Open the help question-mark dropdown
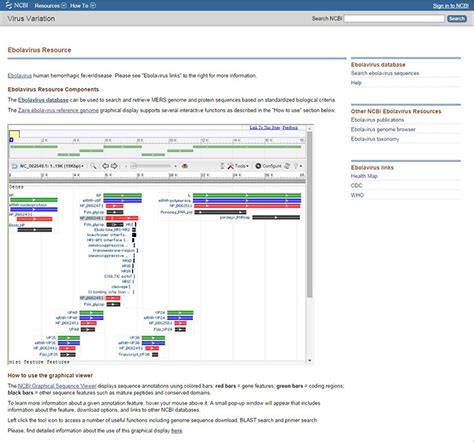The image size is (474, 442). pos(298,166)
